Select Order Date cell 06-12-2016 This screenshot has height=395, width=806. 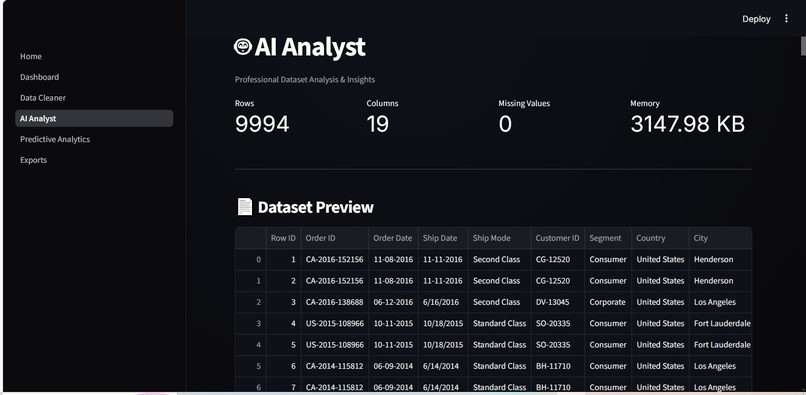tap(393, 302)
